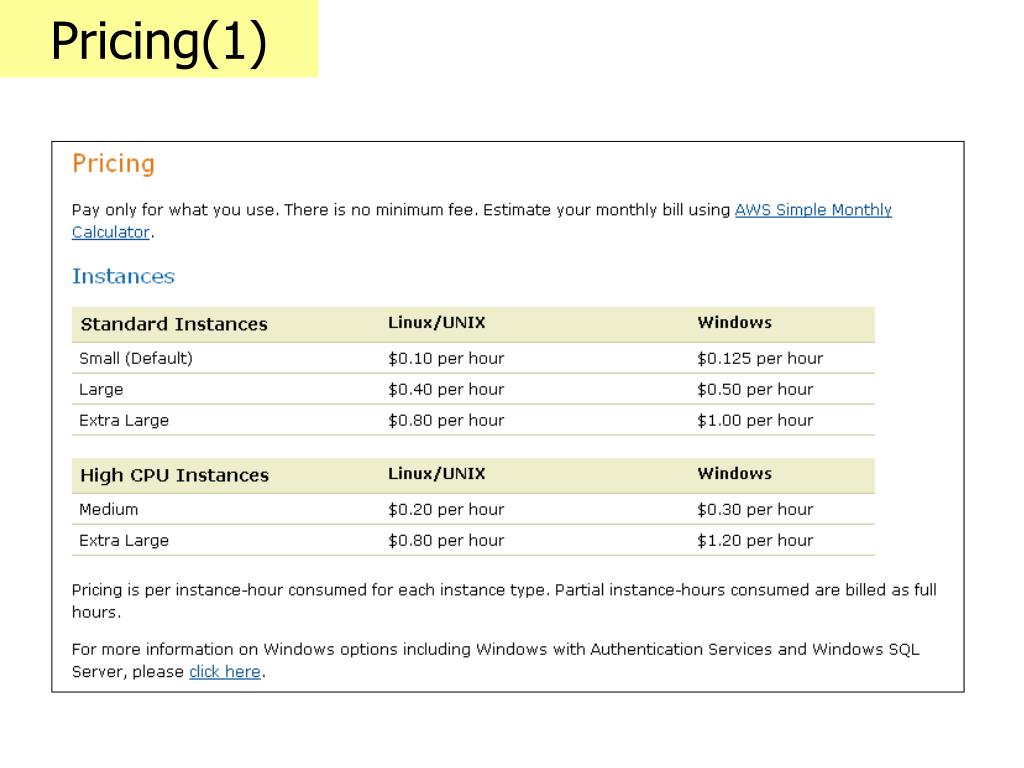Select the orange Pricing heading

pos(114,164)
